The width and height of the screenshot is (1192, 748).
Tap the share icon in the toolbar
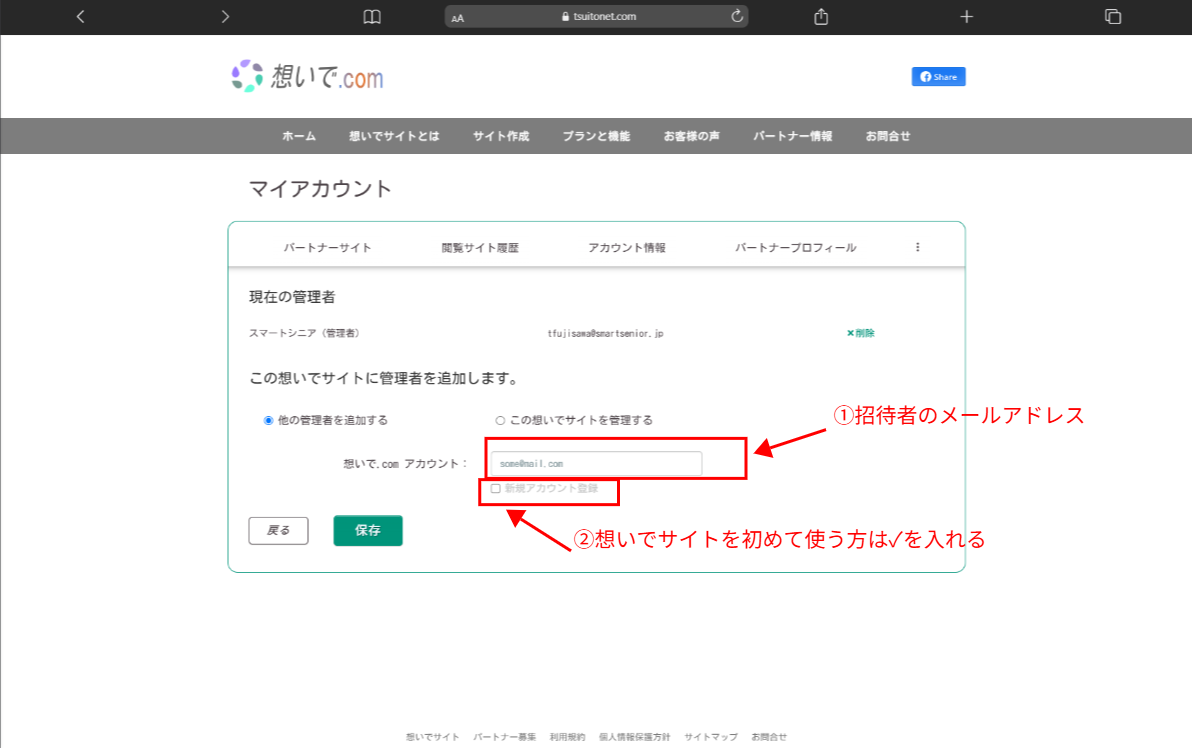pos(821,16)
